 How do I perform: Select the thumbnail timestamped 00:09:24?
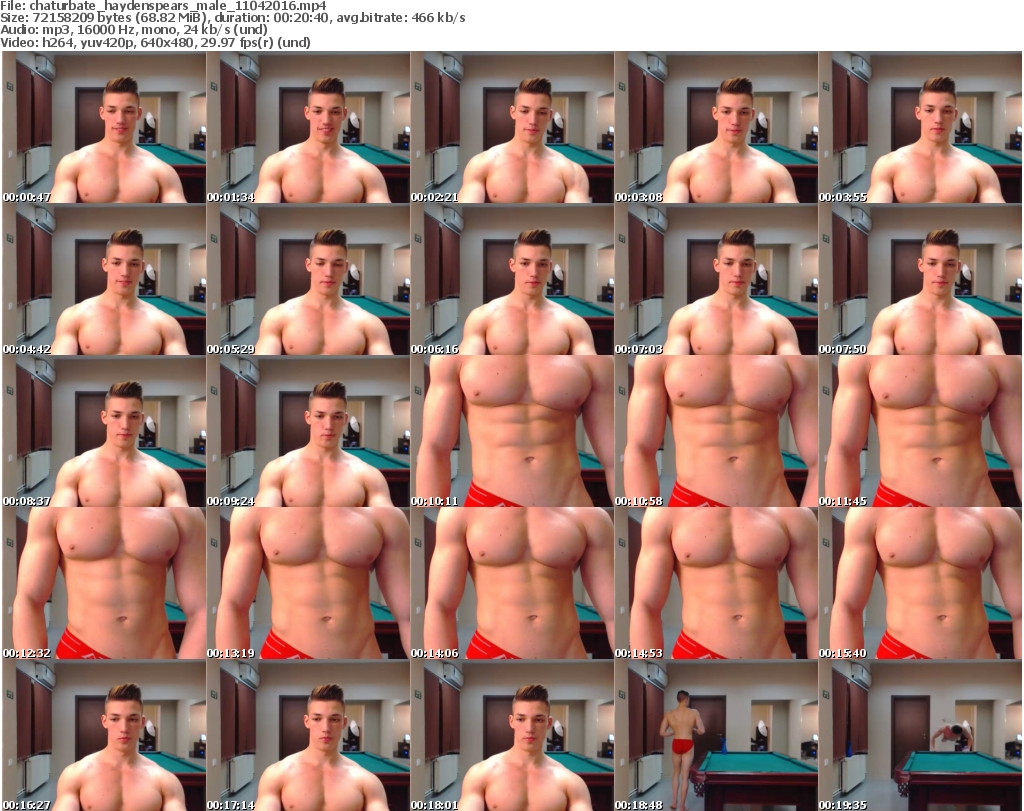(x=308, y=432)
